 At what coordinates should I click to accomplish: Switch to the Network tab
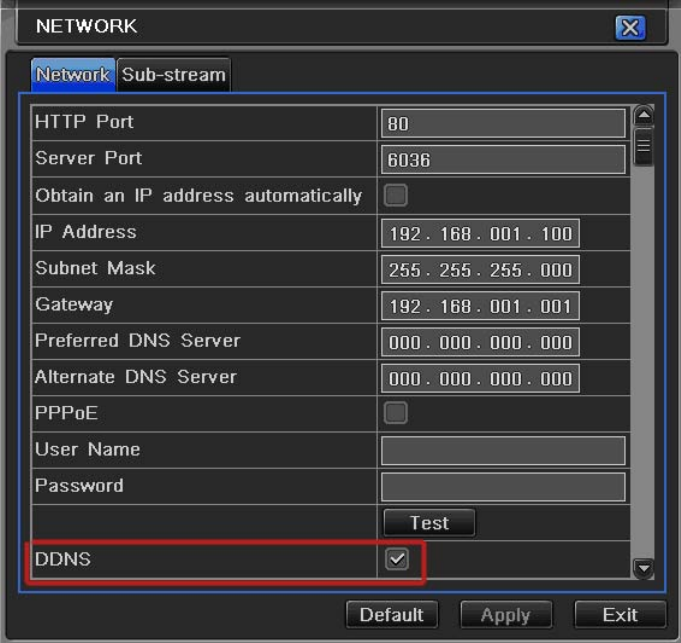click(x=73, y=75)
